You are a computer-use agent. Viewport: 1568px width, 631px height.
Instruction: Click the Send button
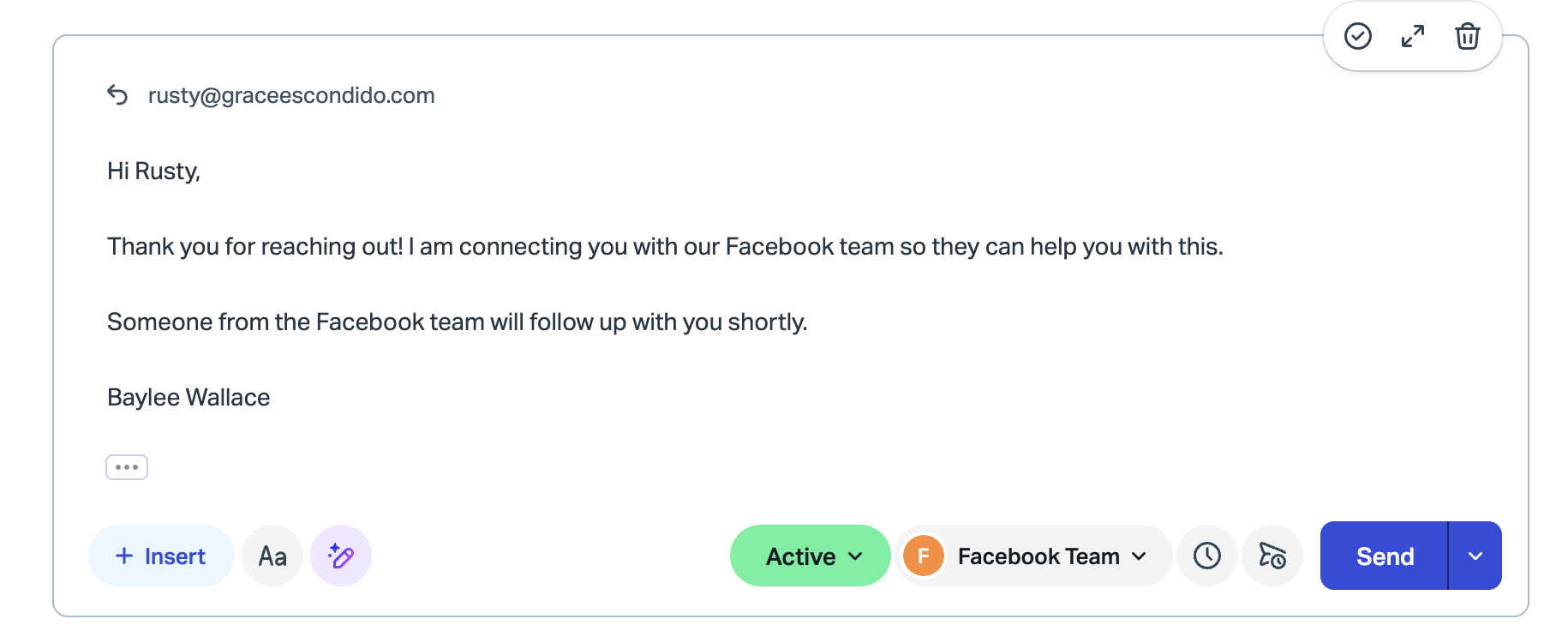1384,556
